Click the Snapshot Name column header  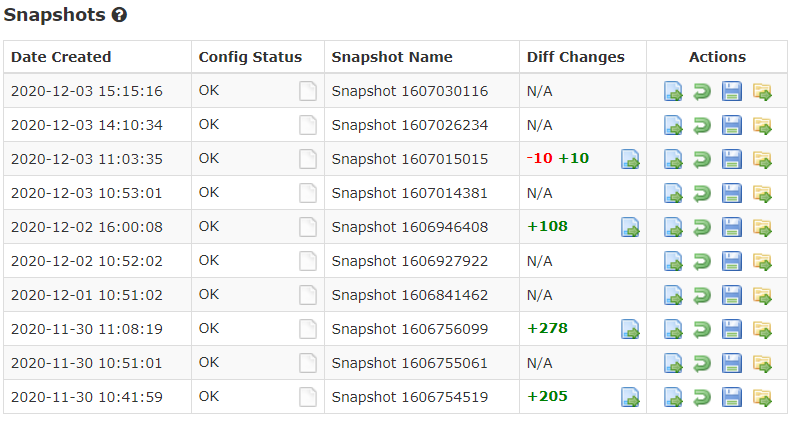(392, 57)
